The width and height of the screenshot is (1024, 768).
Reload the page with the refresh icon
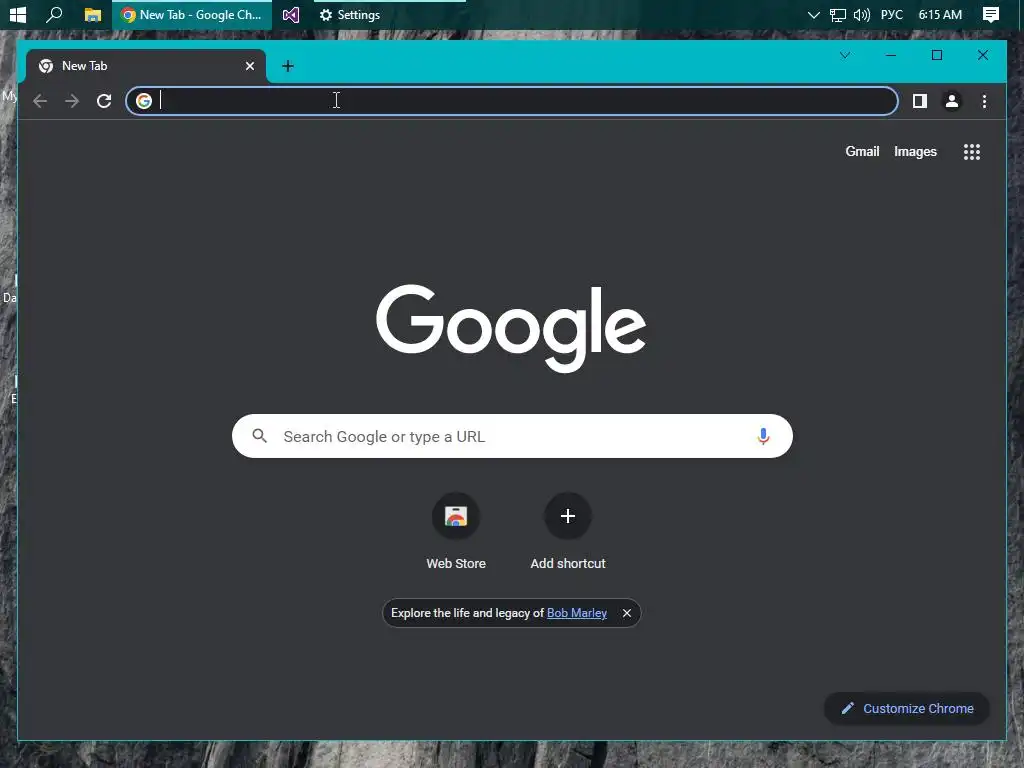(x=104, y=101)
